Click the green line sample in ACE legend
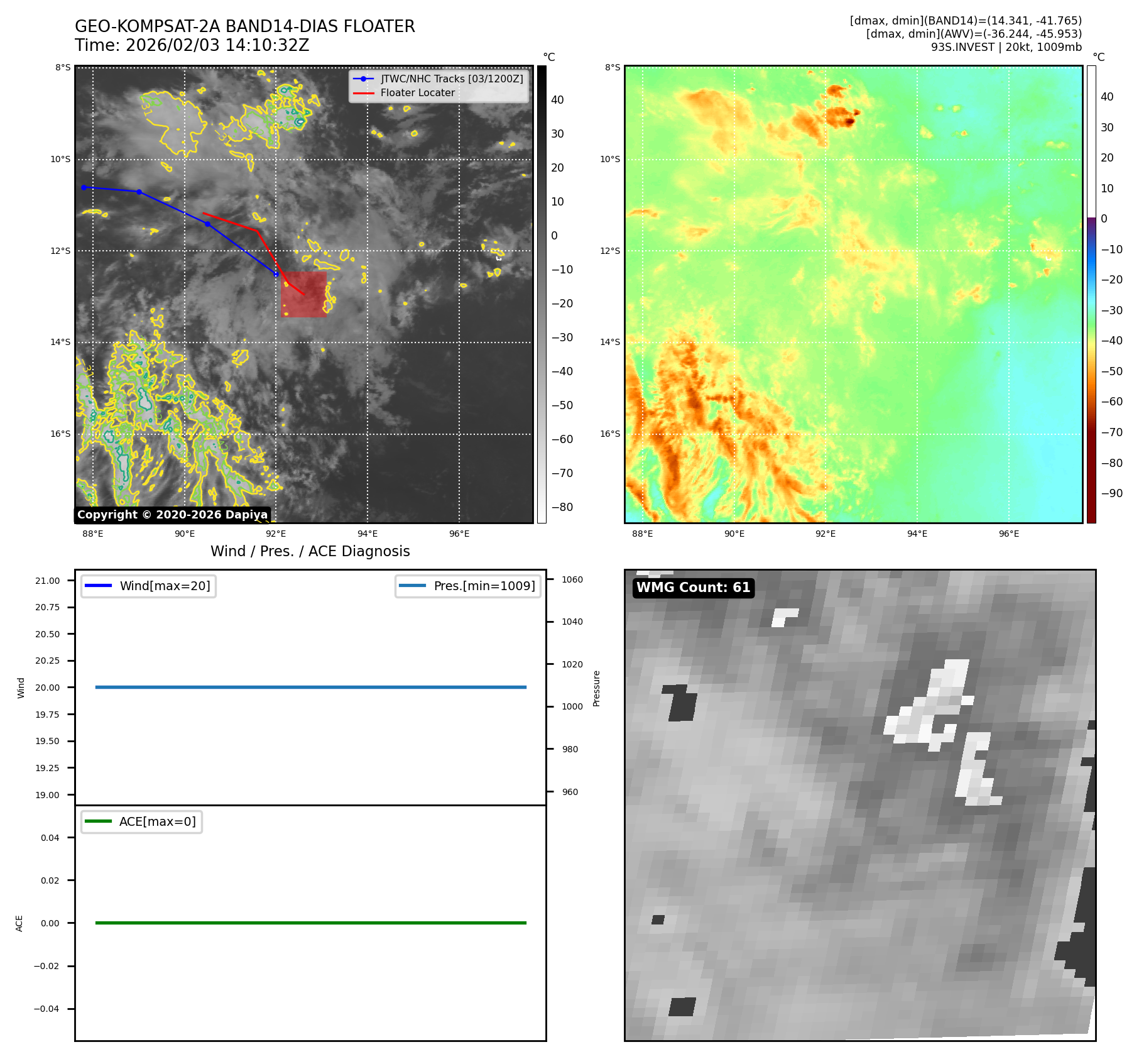This screenshot has width=1139, height=1064. pos(98,821)
